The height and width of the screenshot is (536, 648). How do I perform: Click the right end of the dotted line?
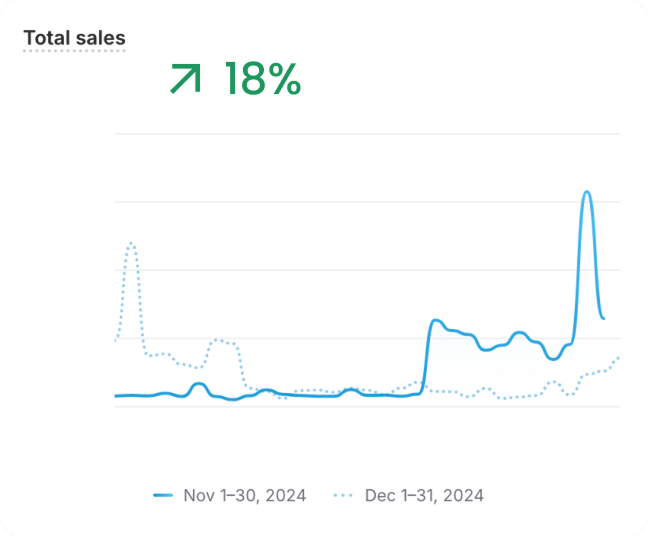coord(619,357)
